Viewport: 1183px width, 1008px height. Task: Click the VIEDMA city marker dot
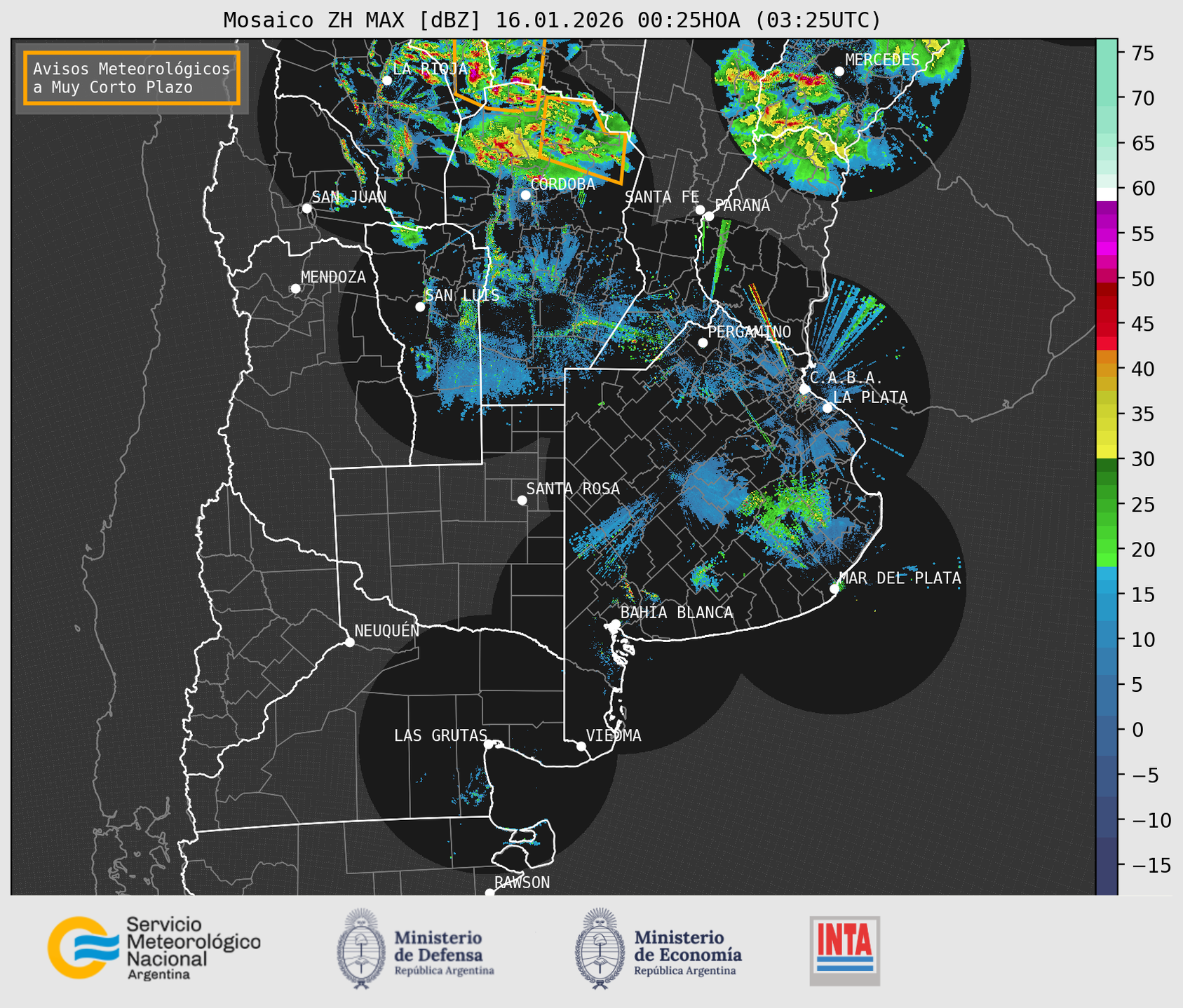(x=581, y=746)
